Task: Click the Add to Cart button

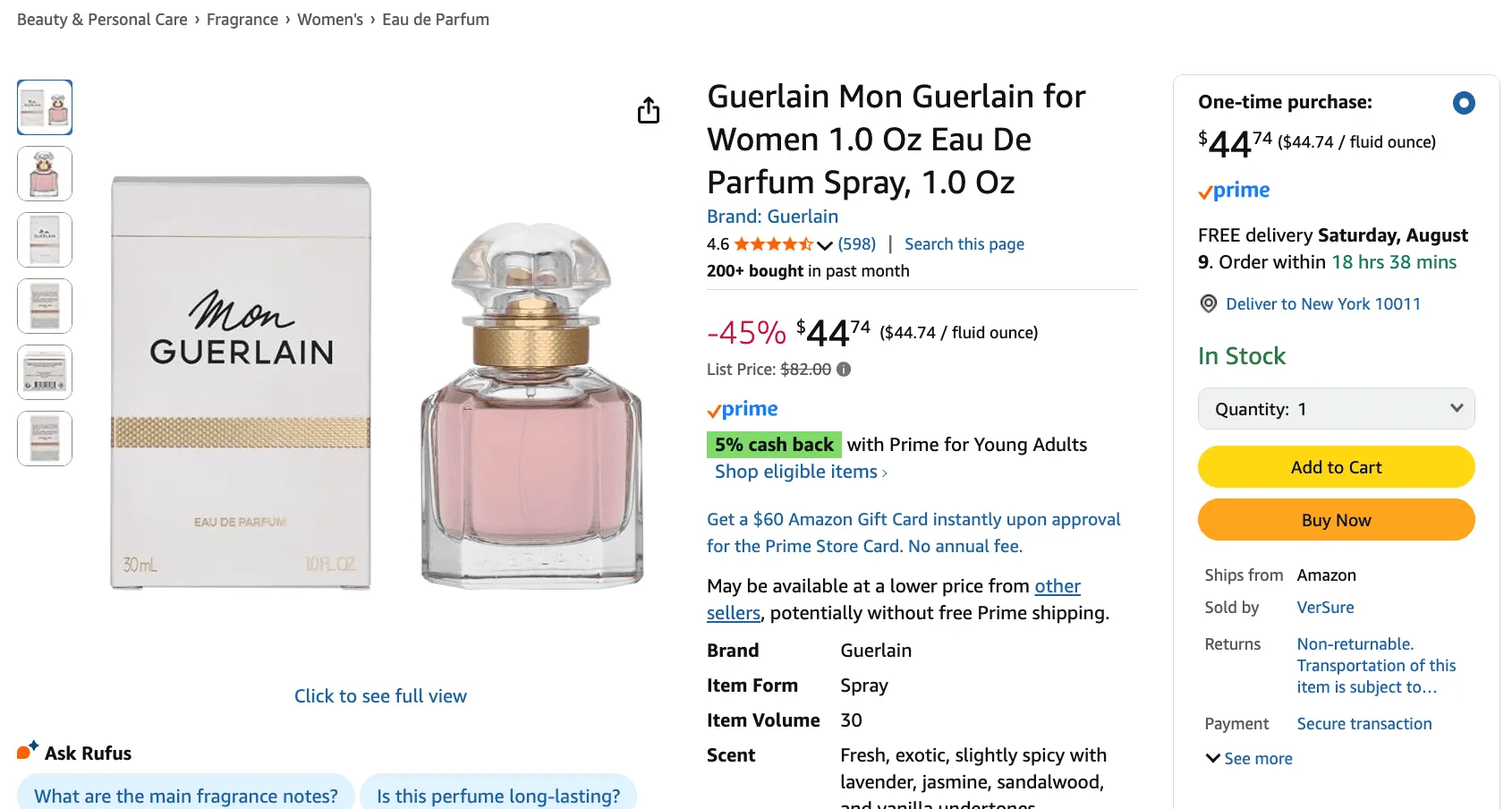Action: point(1336,467)
